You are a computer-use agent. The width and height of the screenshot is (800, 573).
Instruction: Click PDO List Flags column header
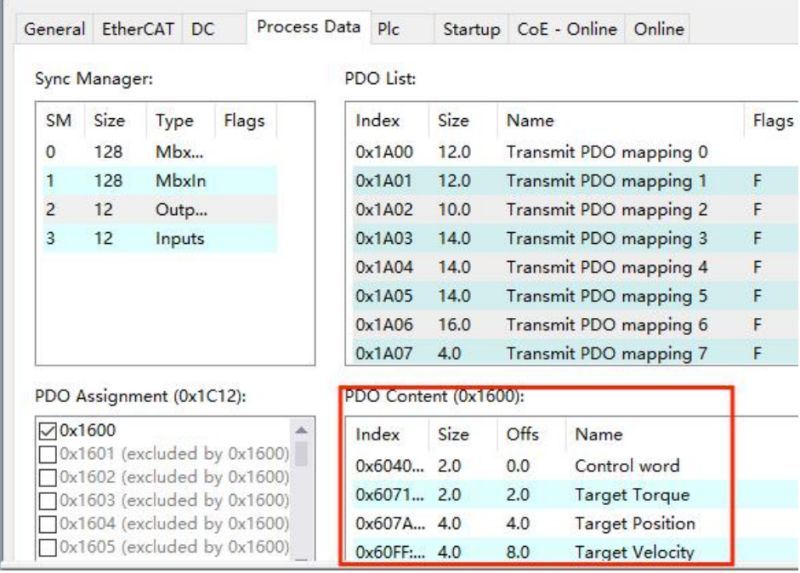tap(771, 120)
